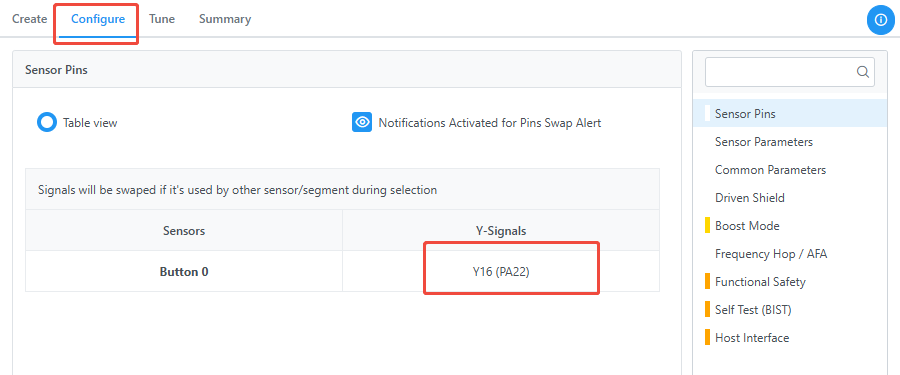Image resolution: width=900 pixels, height=375 pixels.
Task: Select Self Test (BIST) entry
Action: [x=790, y=310]
